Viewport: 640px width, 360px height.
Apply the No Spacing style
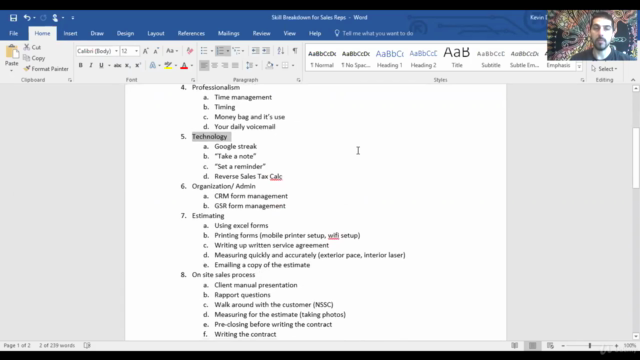coord(356,58)
